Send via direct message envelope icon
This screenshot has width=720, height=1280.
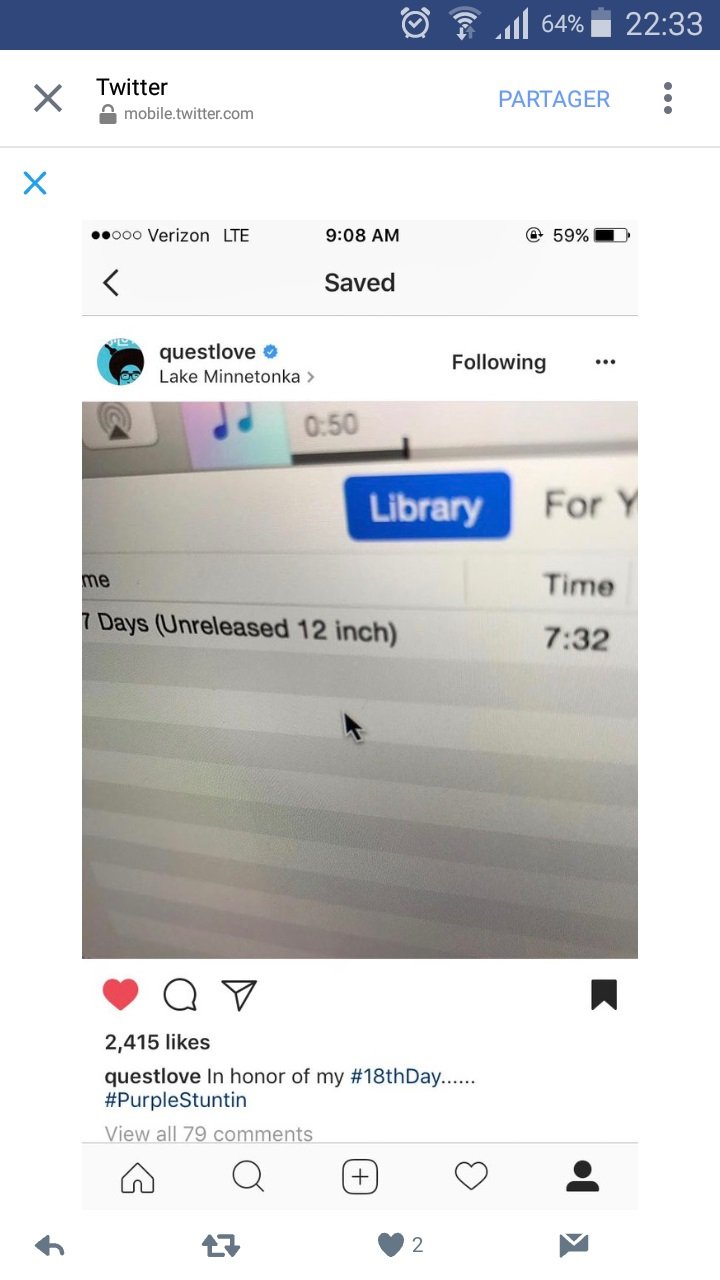coord(573,1245)
